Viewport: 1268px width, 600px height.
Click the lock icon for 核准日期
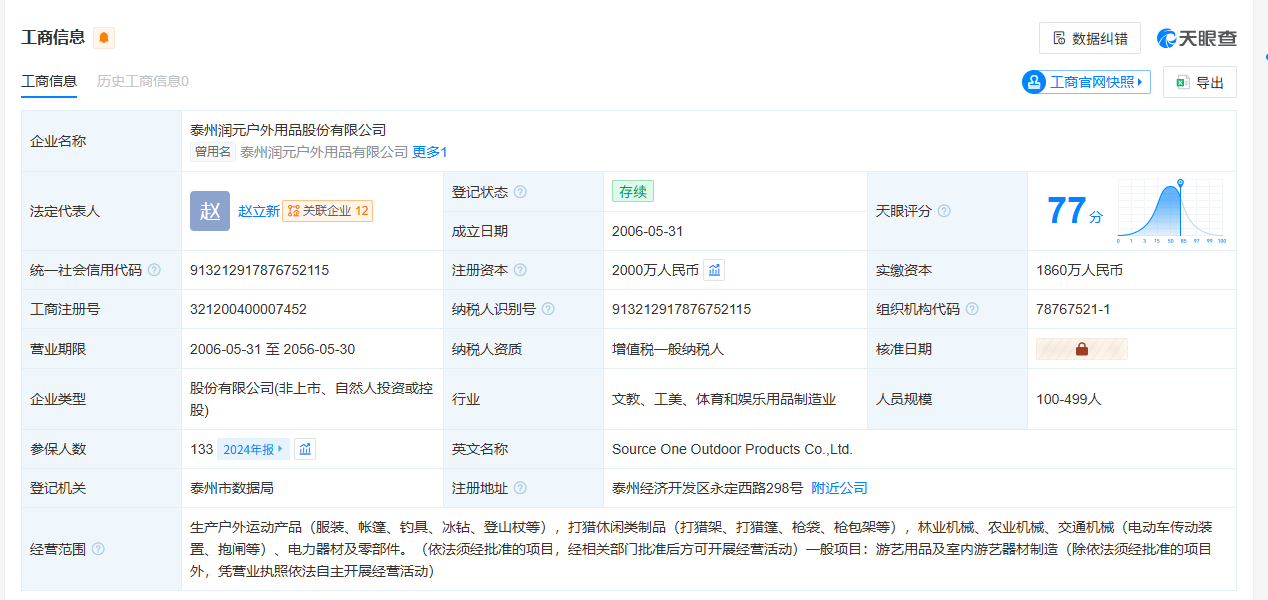pyautogui.click(x=1081, y=349)
